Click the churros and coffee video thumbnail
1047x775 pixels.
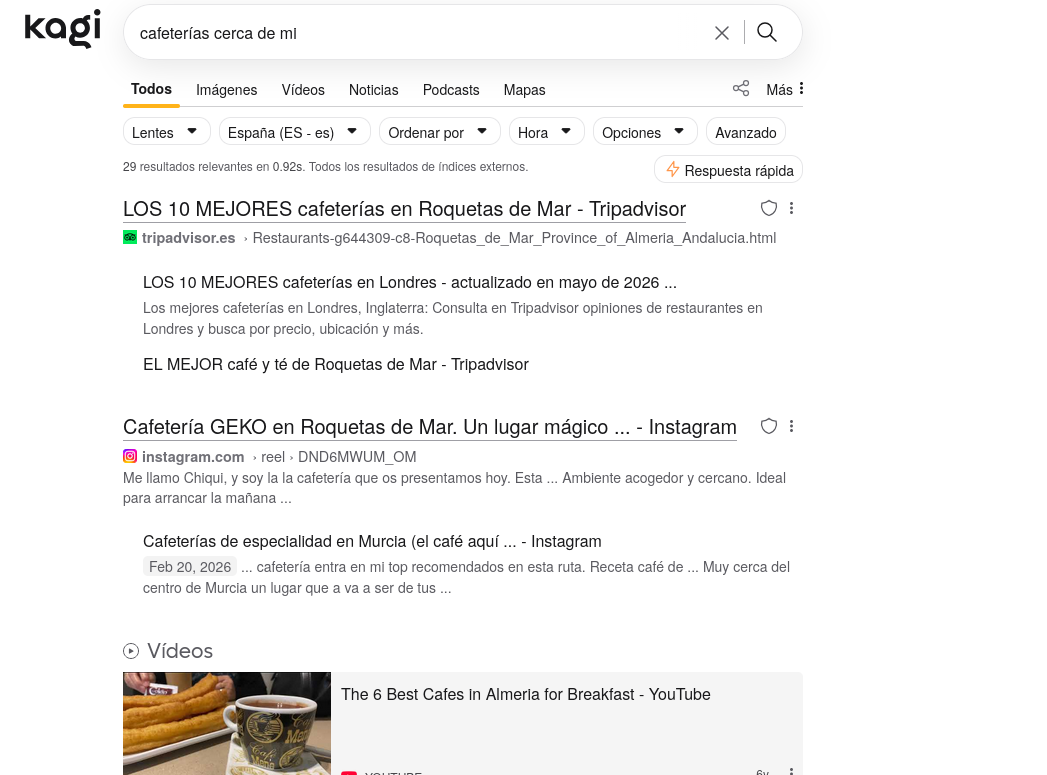pyautogui.click(x=227, y=724)
